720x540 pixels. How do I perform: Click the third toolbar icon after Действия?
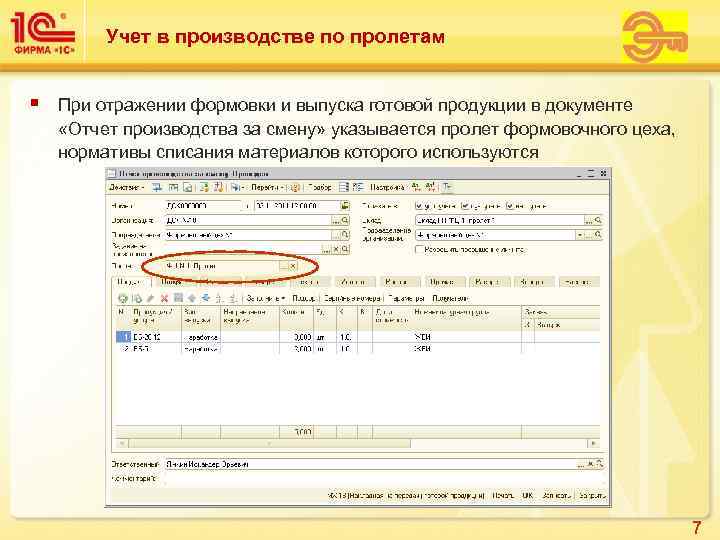click(x=188, y=187)
